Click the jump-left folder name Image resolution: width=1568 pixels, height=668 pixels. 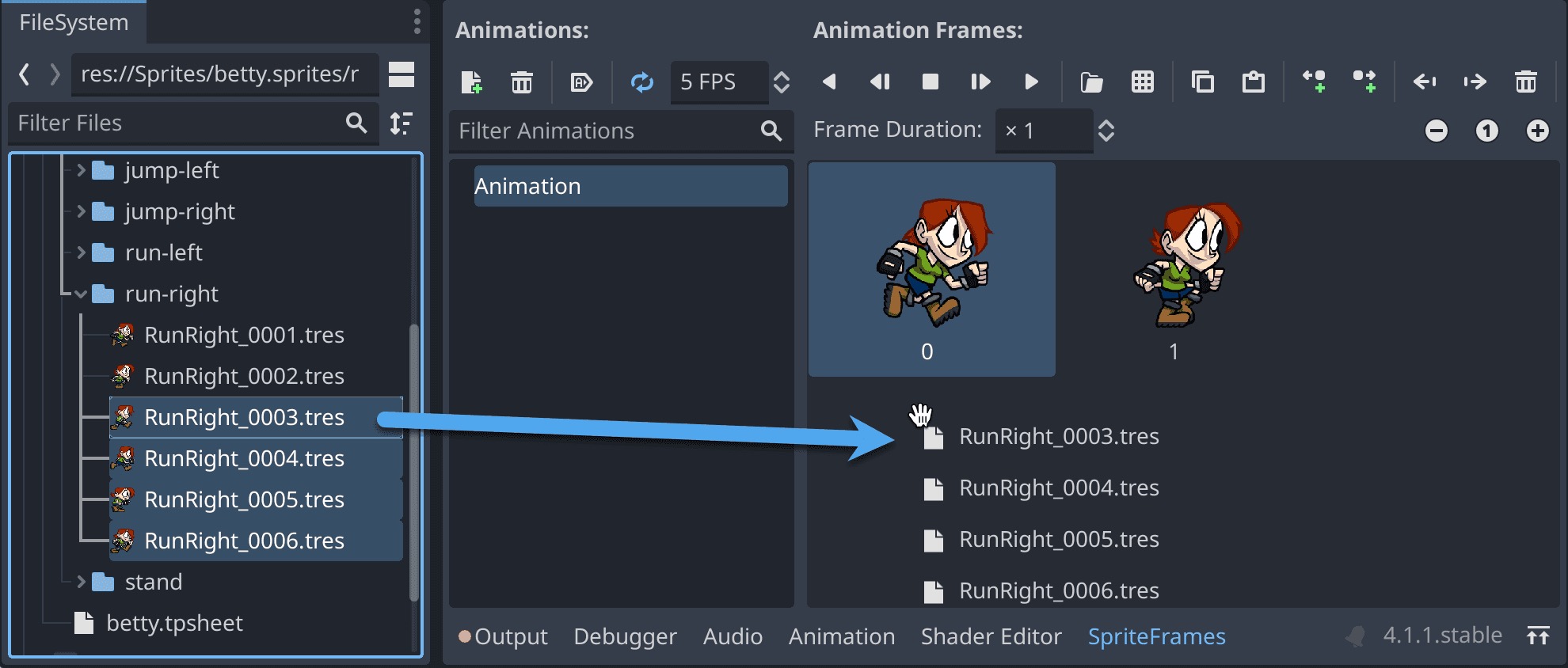pos(172,170)
